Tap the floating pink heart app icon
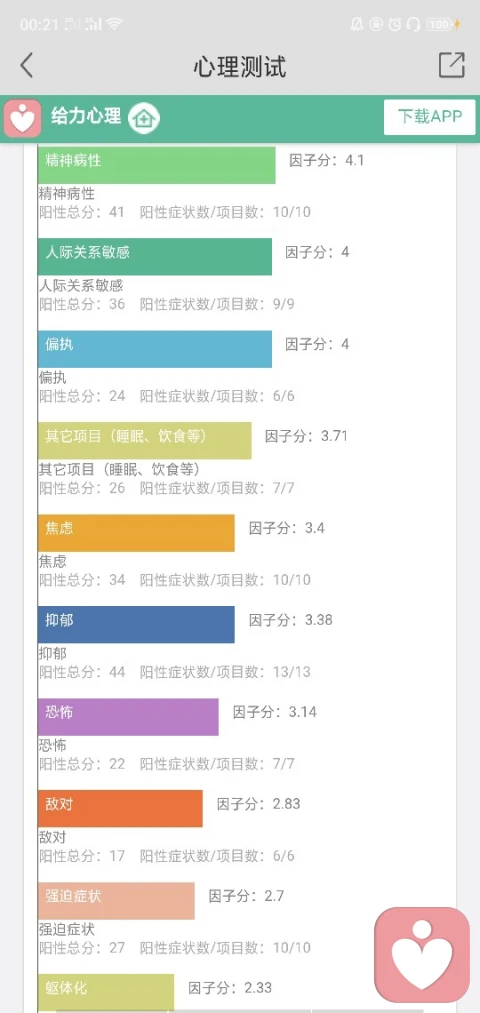The image size is (480, 1013). pos(422,954)
